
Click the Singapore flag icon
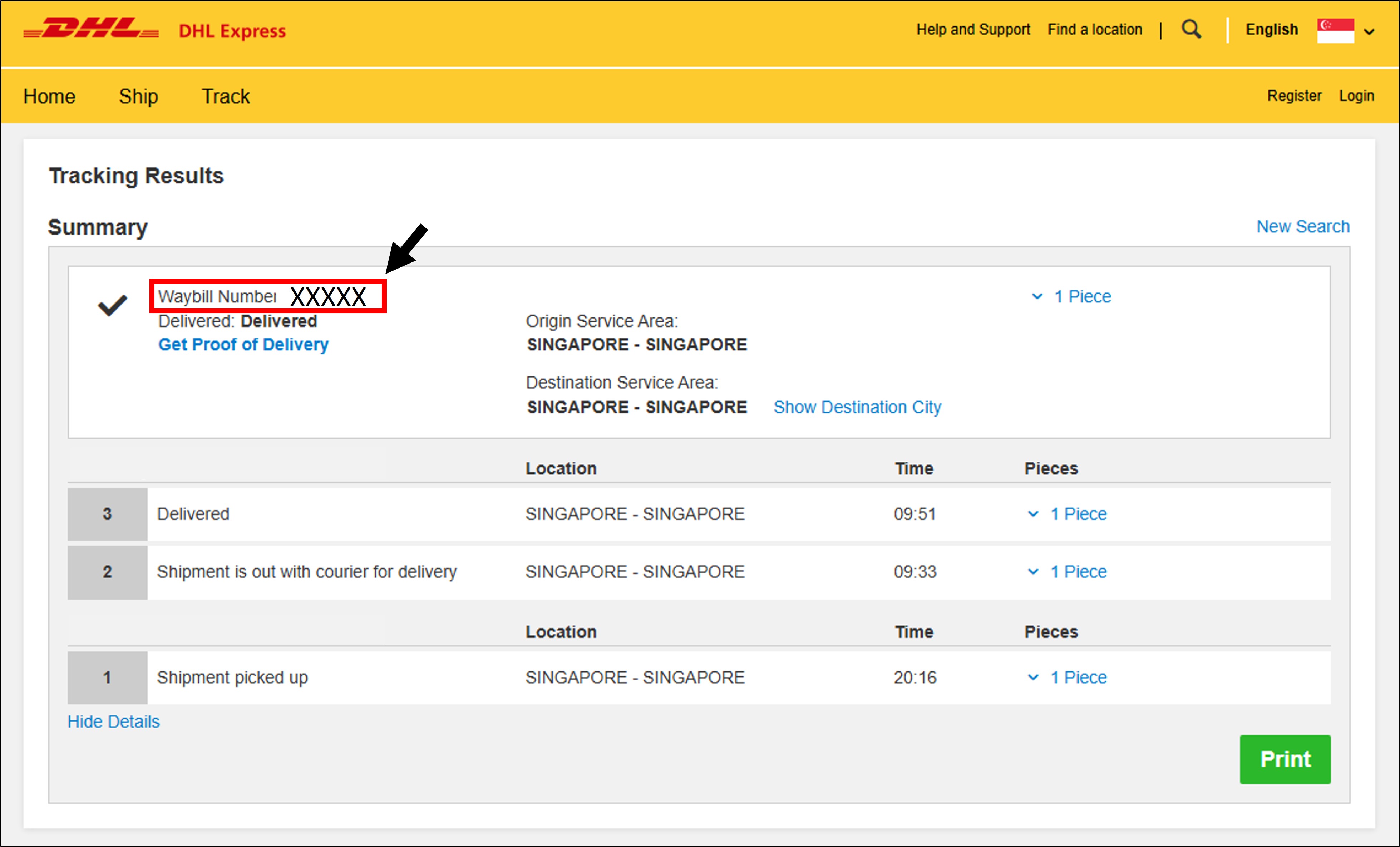[1335, 30]
